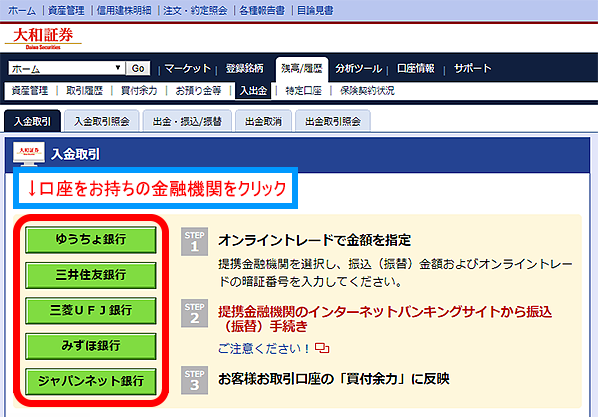Go to 取引履歴 in the submenu
This screenshot has width=598, height=417.
point(84,90)
